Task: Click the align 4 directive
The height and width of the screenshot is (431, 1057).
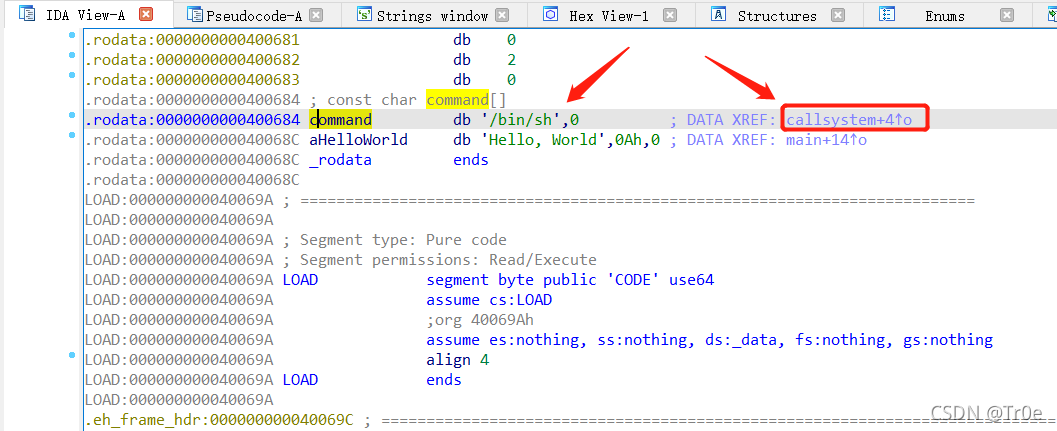Action: 458,360
